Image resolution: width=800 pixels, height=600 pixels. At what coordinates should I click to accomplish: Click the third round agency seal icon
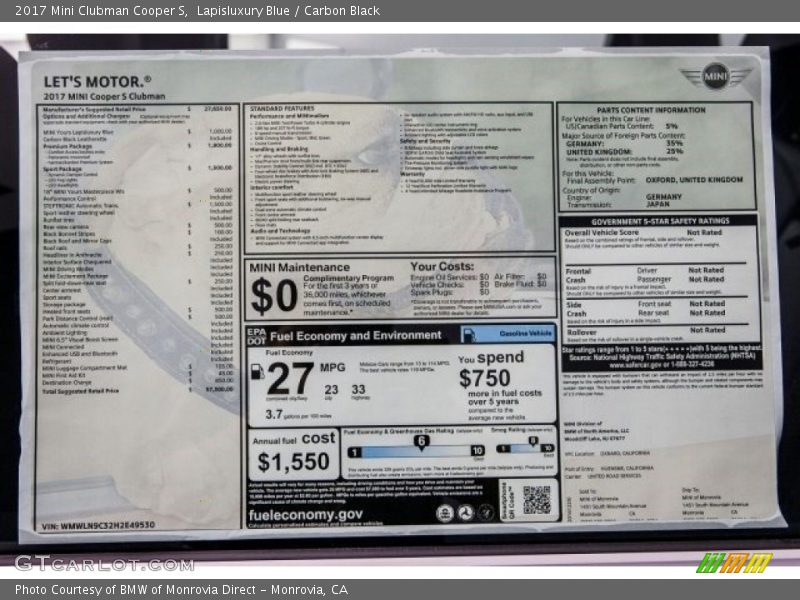click(x=485, y=512)
